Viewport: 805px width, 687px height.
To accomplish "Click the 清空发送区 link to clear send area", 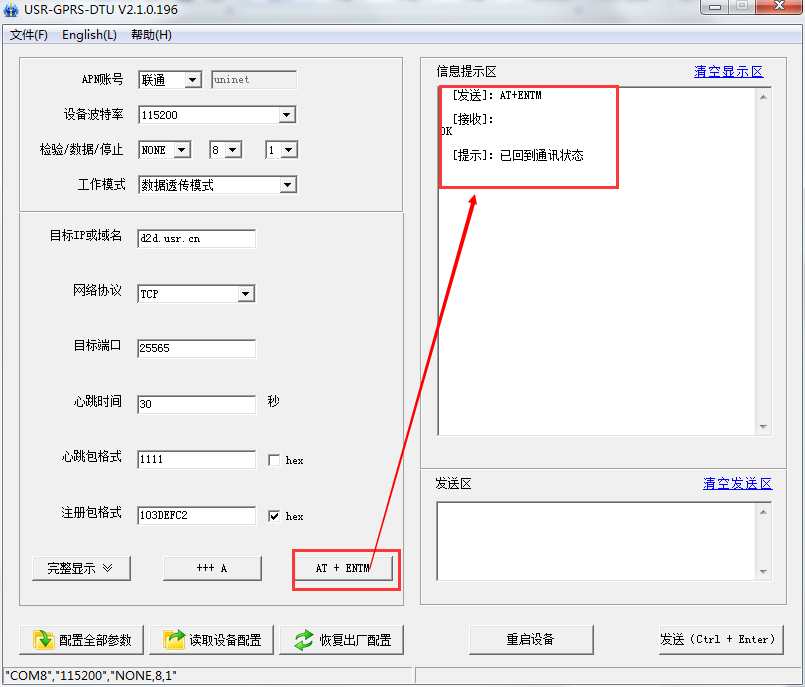I will (738, 483).
